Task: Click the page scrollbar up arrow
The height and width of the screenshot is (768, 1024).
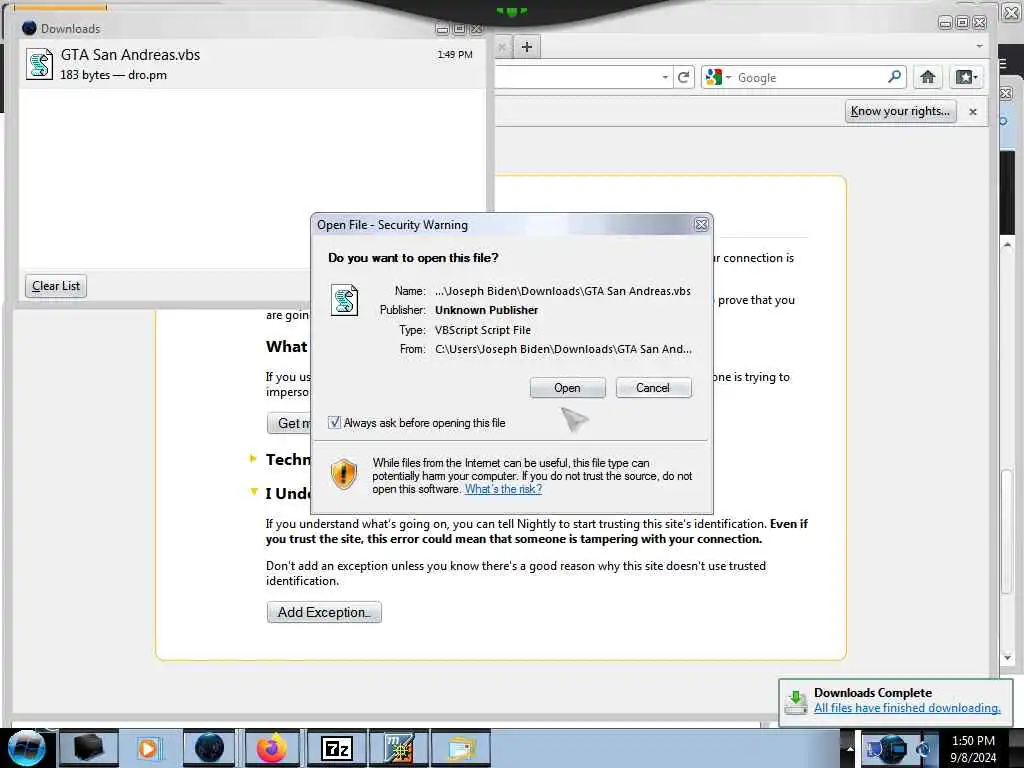Action: tap(1007, 245)
